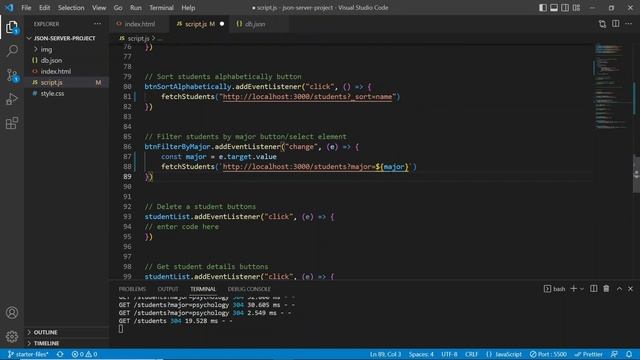Open the Accounts menu icon
The image size is (640, 360).
click(12, 313)
